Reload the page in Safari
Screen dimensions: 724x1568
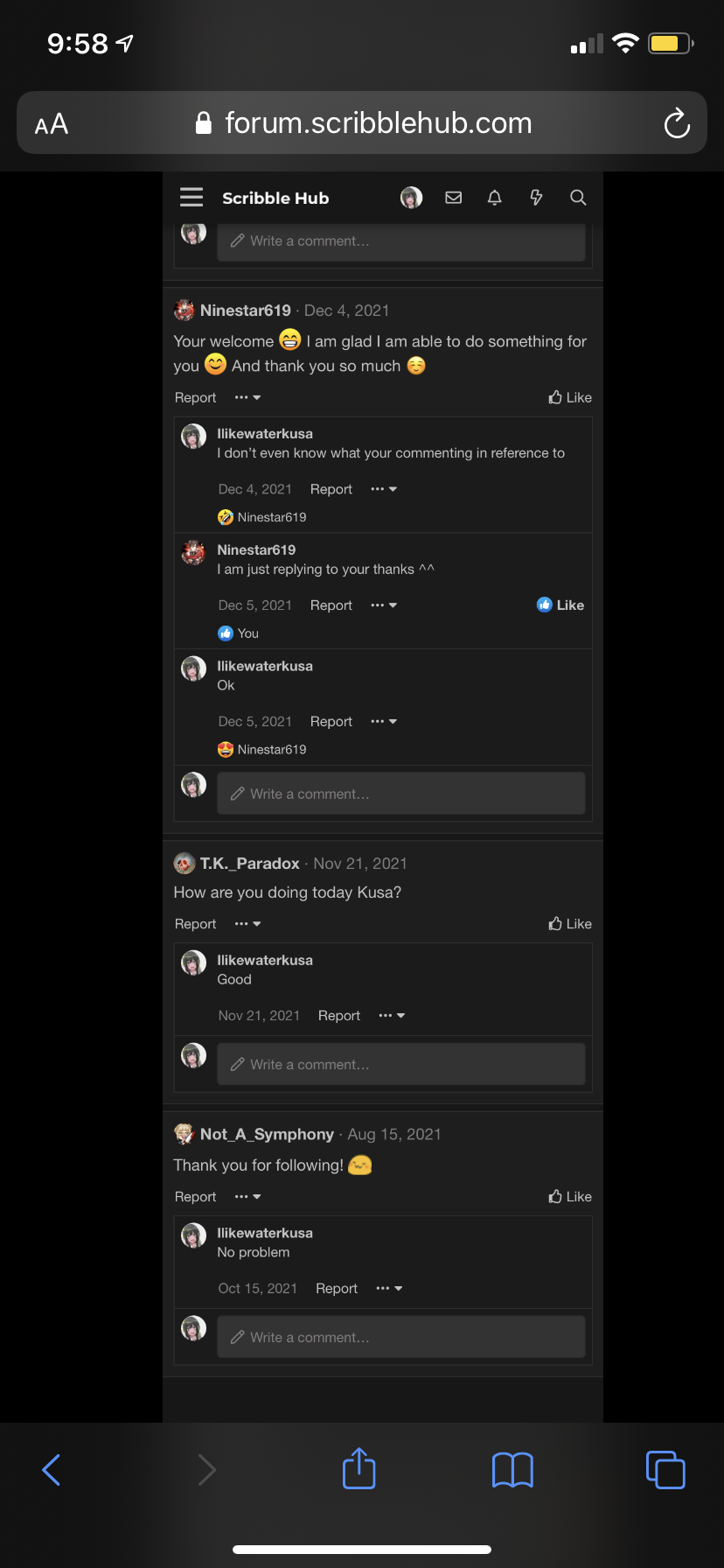tap(677, 123)
